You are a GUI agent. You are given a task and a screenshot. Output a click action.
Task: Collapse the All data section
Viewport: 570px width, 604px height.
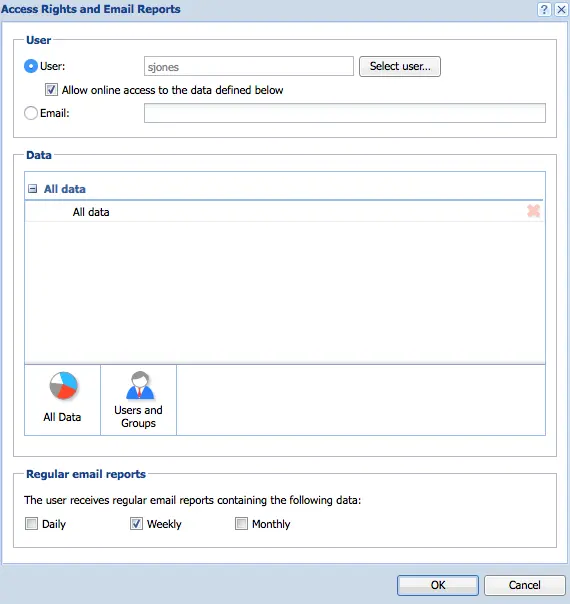pos(33,189)
